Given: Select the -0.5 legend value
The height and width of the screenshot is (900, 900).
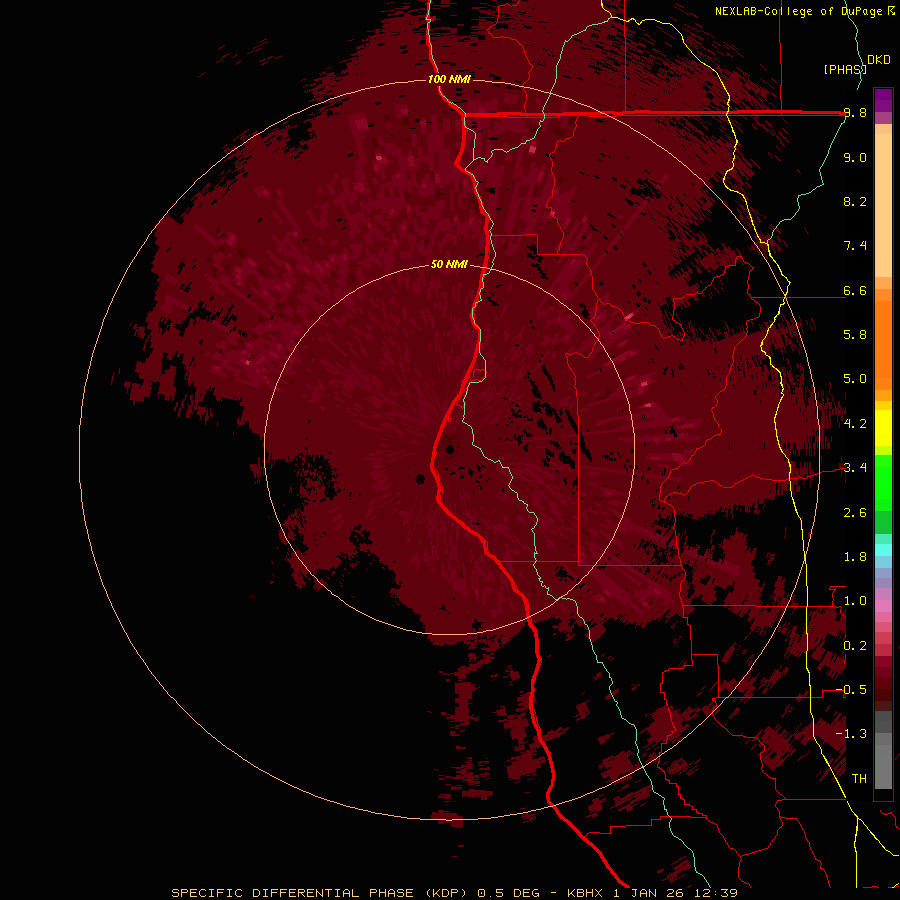Looking at the screenshot, I should click(x=851, y=690).
